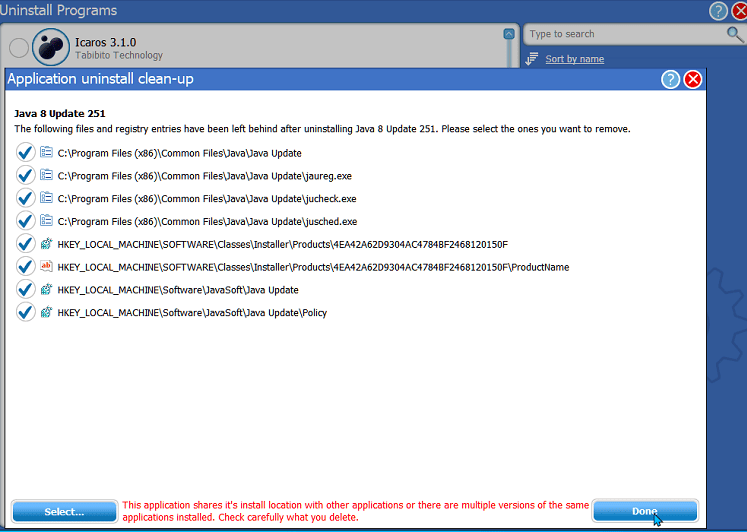Click the file icon beside jaureg.exe

pos(46,175)
